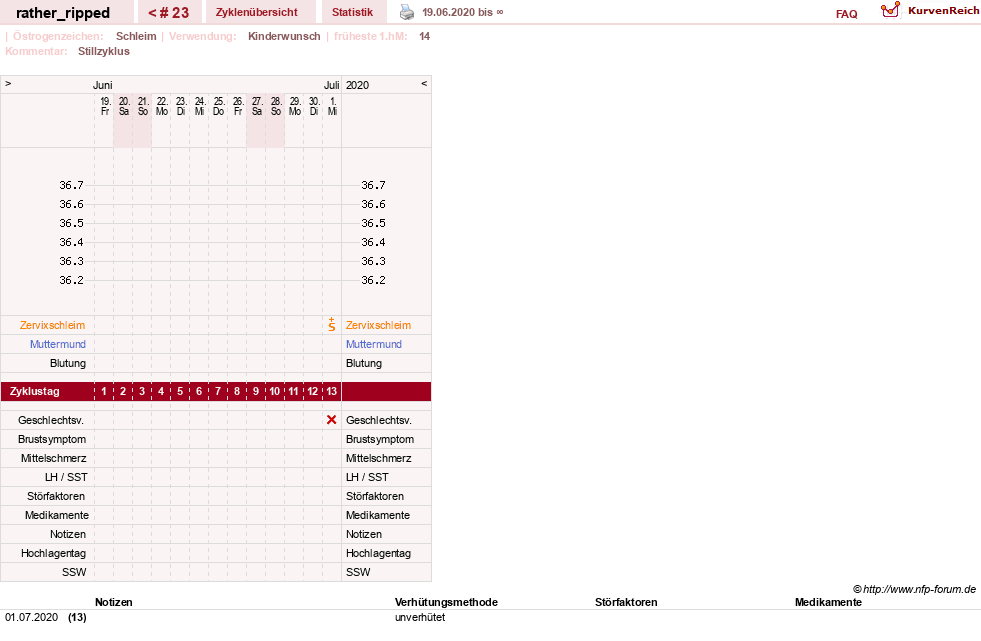Image resolution: width=981 pixels, height=641 pixels.
Task: Go to previous cycle via '< # 23'
Action: pos(169,13)
